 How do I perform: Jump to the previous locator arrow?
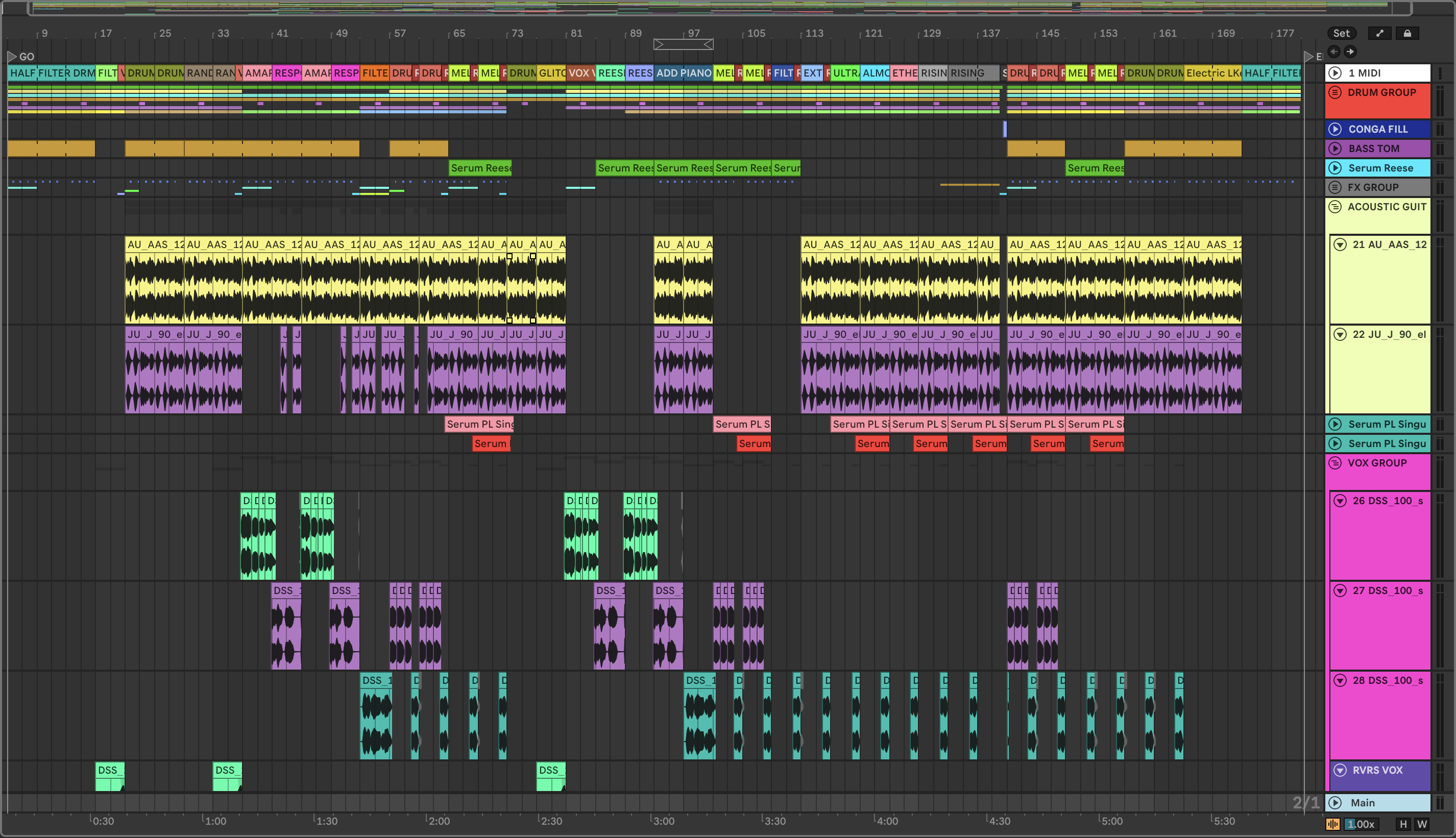point(1334,52)
